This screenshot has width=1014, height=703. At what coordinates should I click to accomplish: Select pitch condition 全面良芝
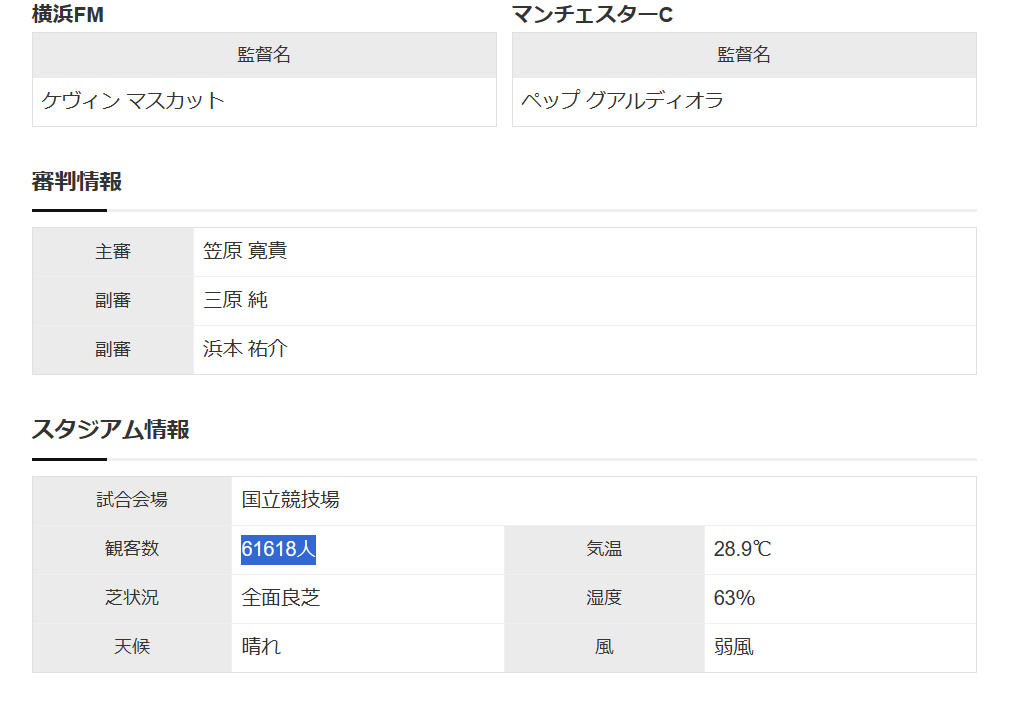(281, 598)
